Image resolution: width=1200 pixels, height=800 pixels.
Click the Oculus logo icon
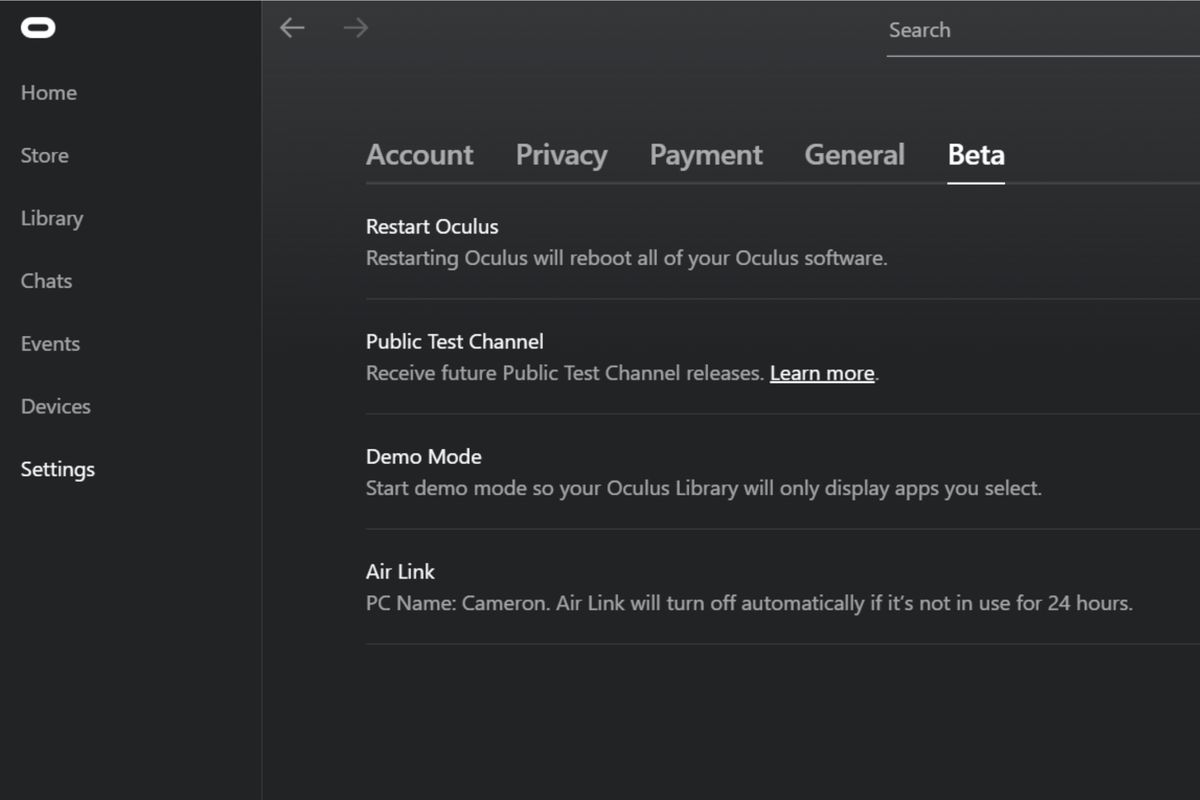tap(38, 28)
